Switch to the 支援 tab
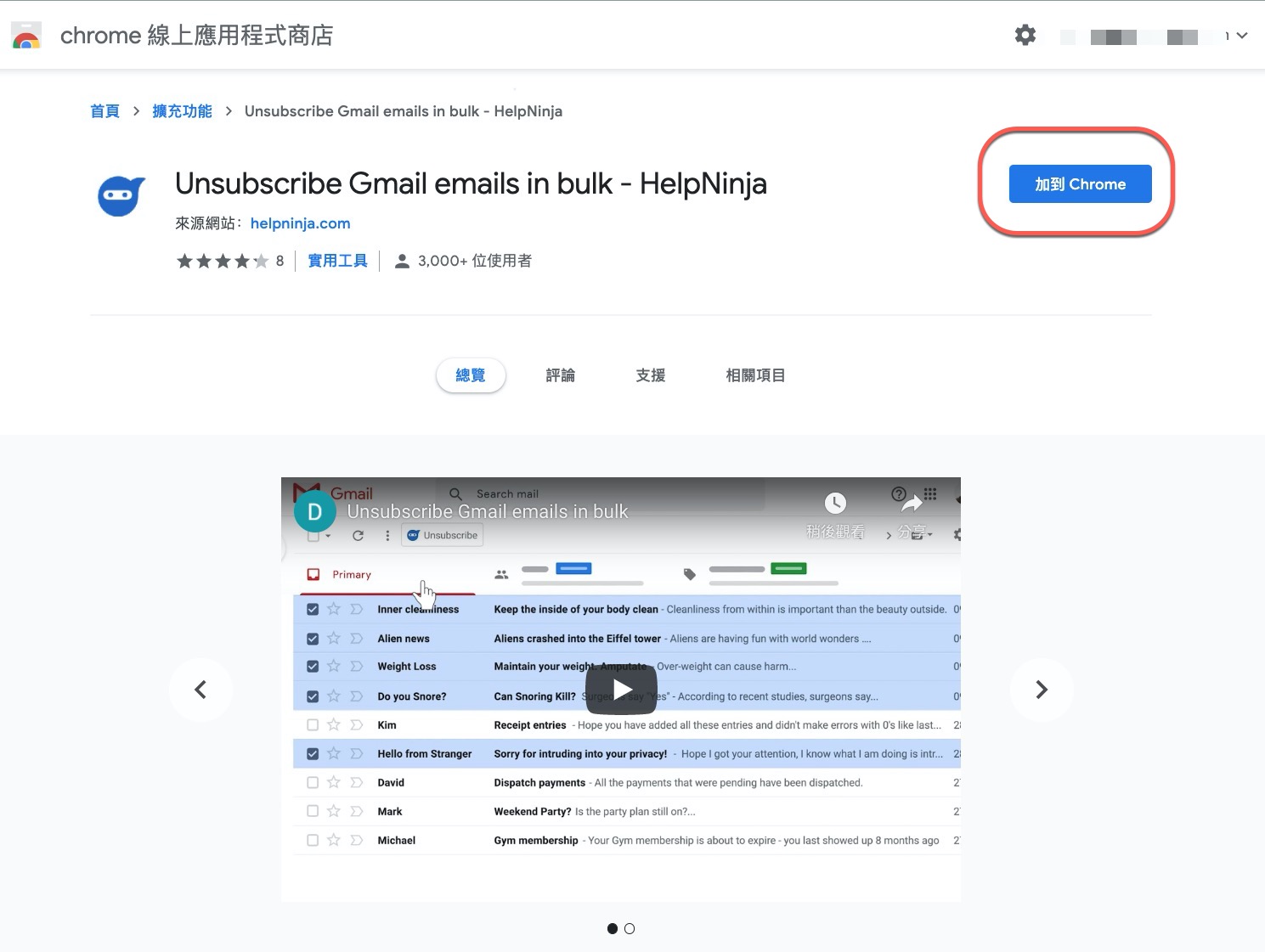Screen dimensions: 1265x952 651,375
